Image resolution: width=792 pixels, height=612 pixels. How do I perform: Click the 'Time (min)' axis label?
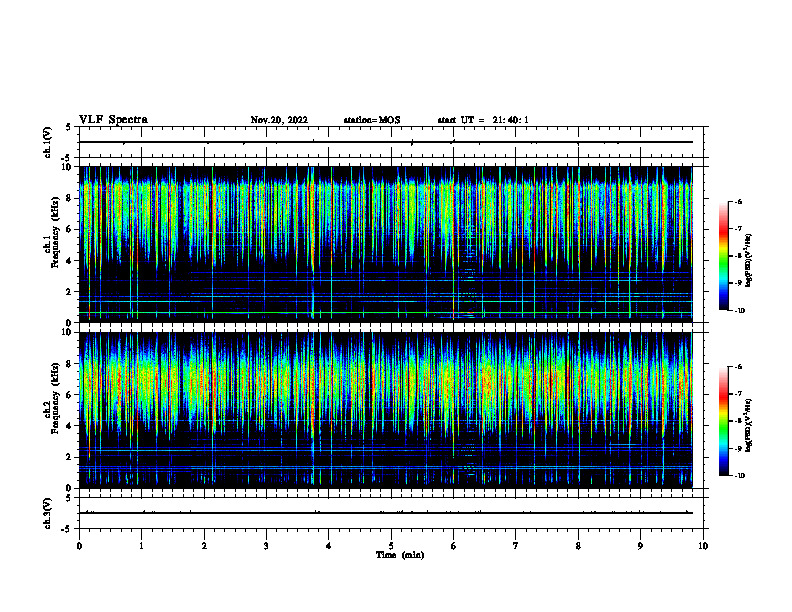click(400, 555)
